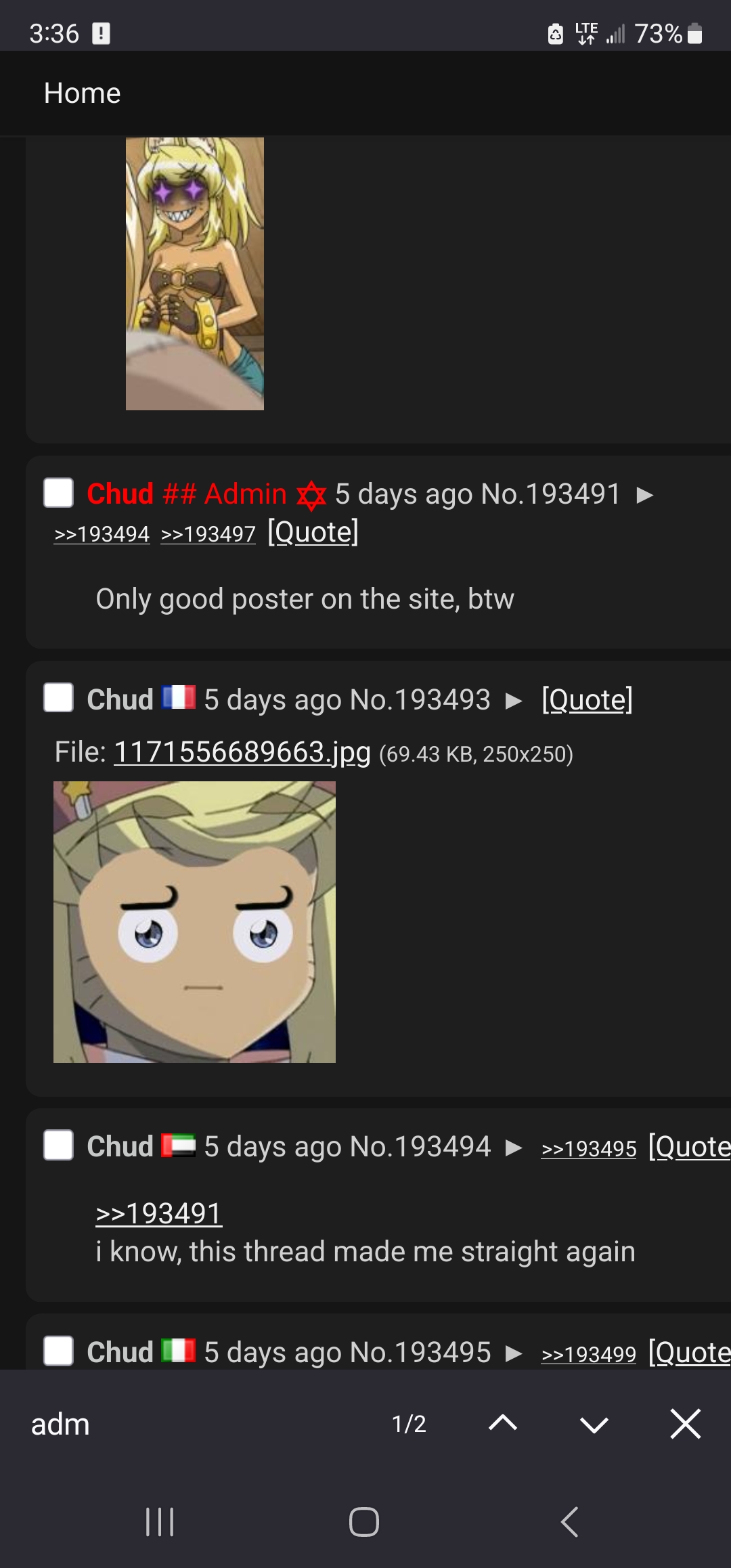This screenshot has width=731, height=1568.
Task: Focus the find-in-page field showing adm
Action: (x=196, y=1424)
